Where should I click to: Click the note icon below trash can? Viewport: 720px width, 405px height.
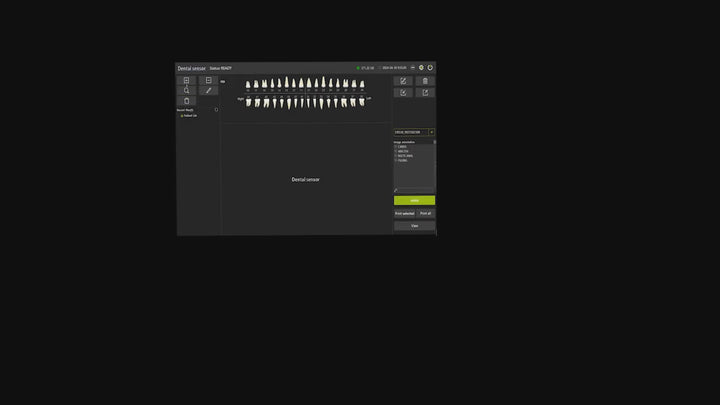point(425,92)
